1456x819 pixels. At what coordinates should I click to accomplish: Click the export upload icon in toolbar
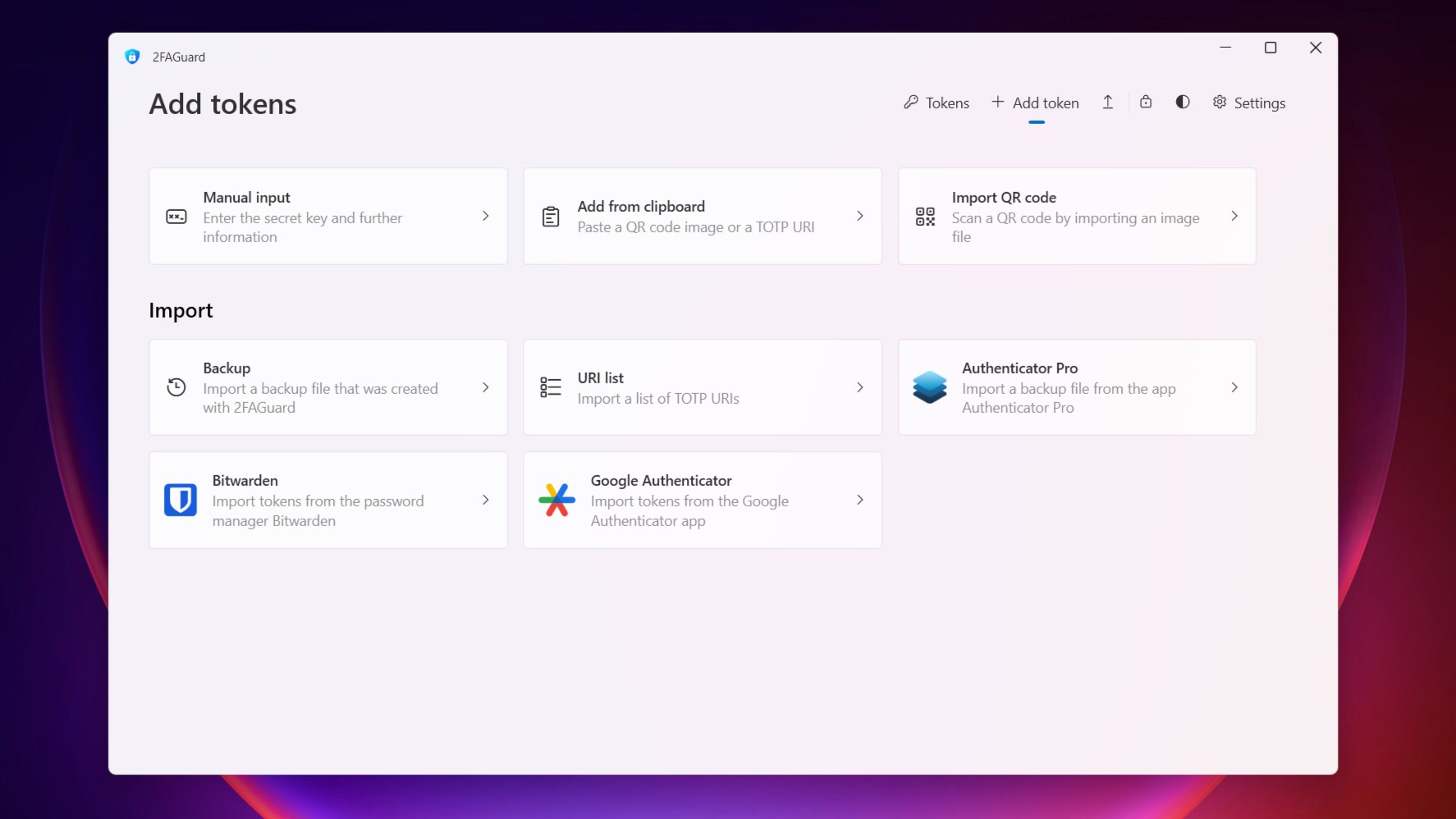click(1107, 102)
